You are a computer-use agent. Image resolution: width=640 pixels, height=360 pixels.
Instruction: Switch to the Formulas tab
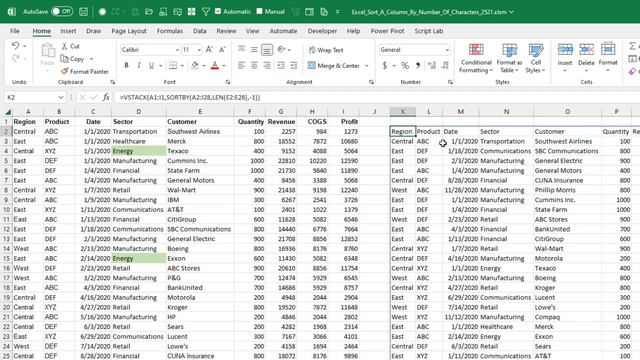[170, 31]
